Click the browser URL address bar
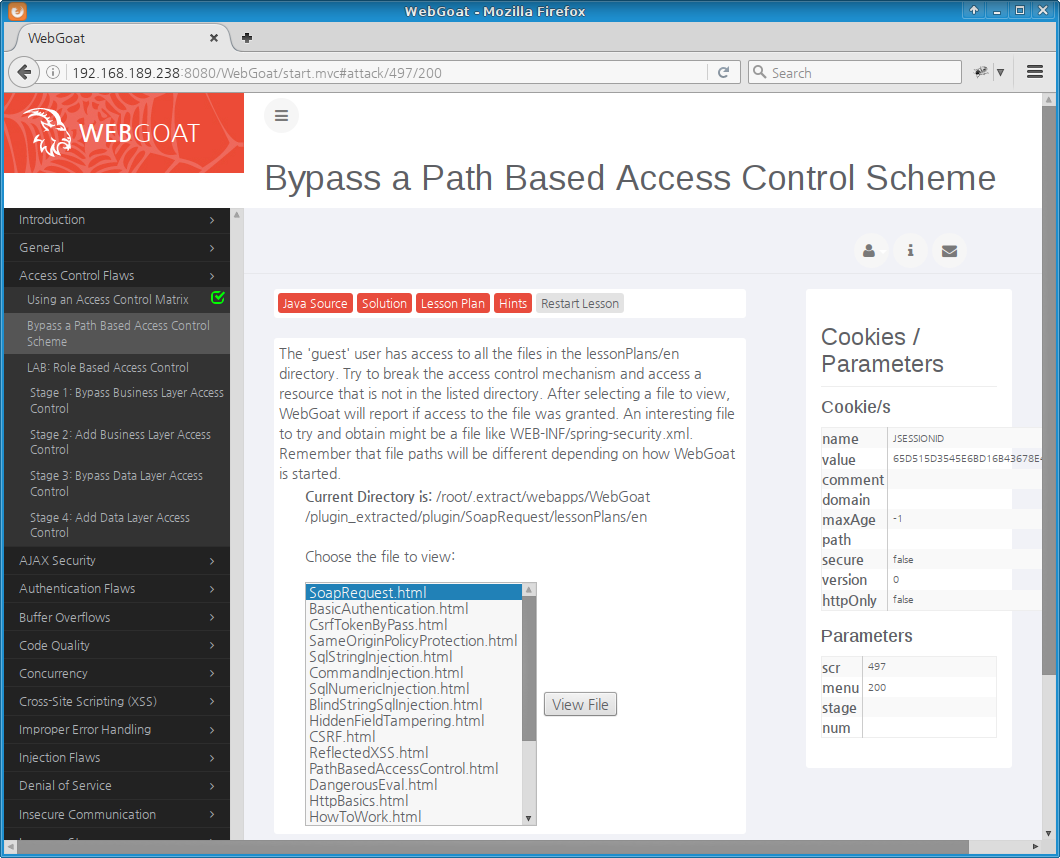 385,72
